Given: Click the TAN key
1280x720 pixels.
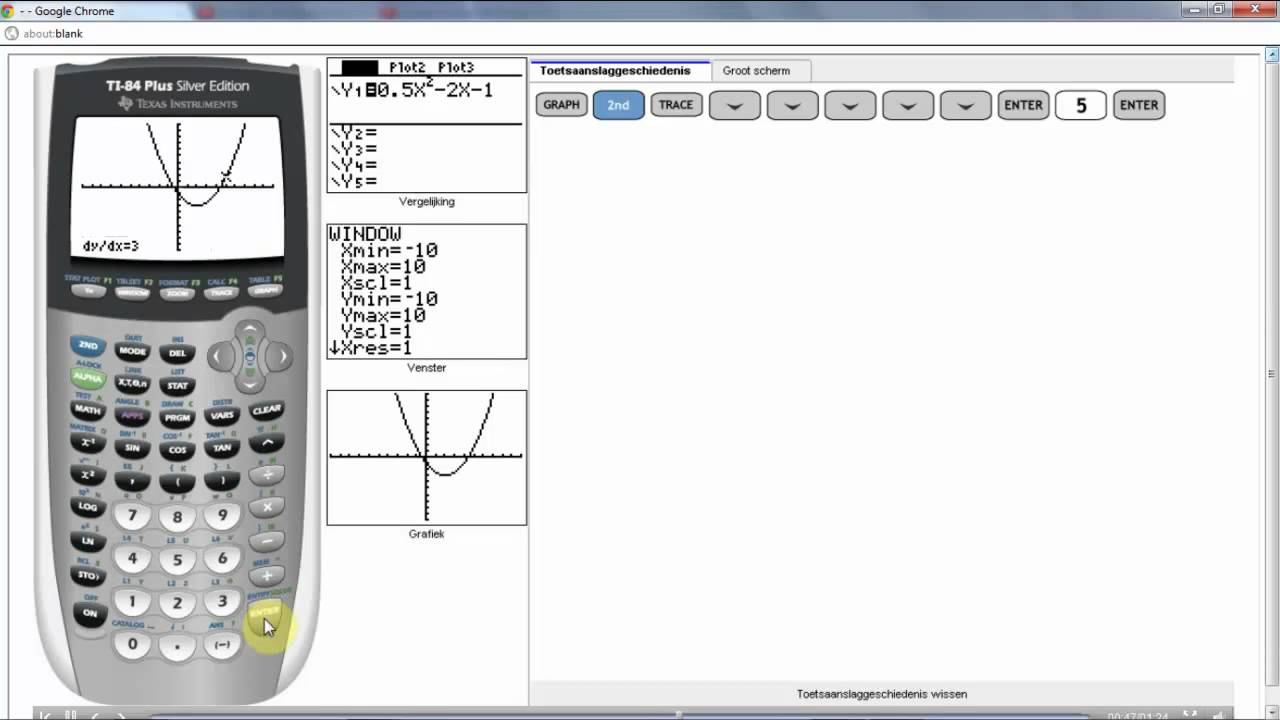Looking at the screenshot, I should pyautogui.click(x=222, y=448).
